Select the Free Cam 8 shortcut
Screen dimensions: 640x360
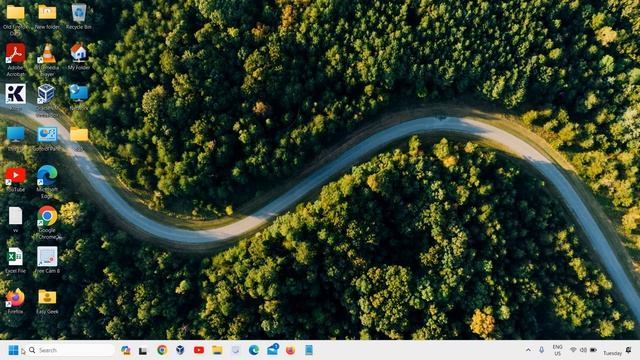click(x=47, y=260)
